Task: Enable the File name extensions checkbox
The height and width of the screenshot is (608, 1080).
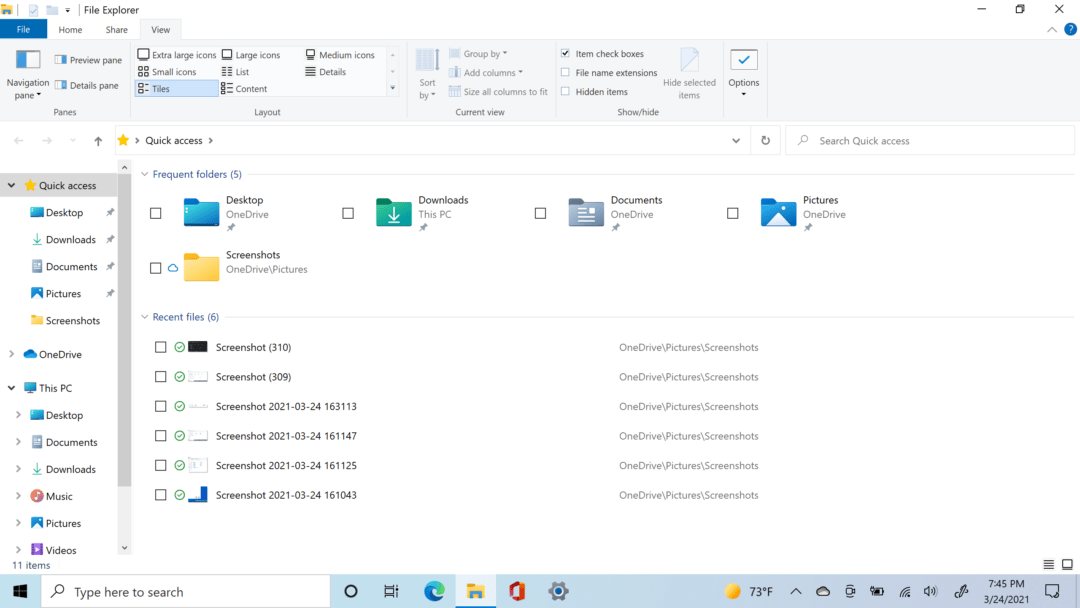Action: [565, 72]
